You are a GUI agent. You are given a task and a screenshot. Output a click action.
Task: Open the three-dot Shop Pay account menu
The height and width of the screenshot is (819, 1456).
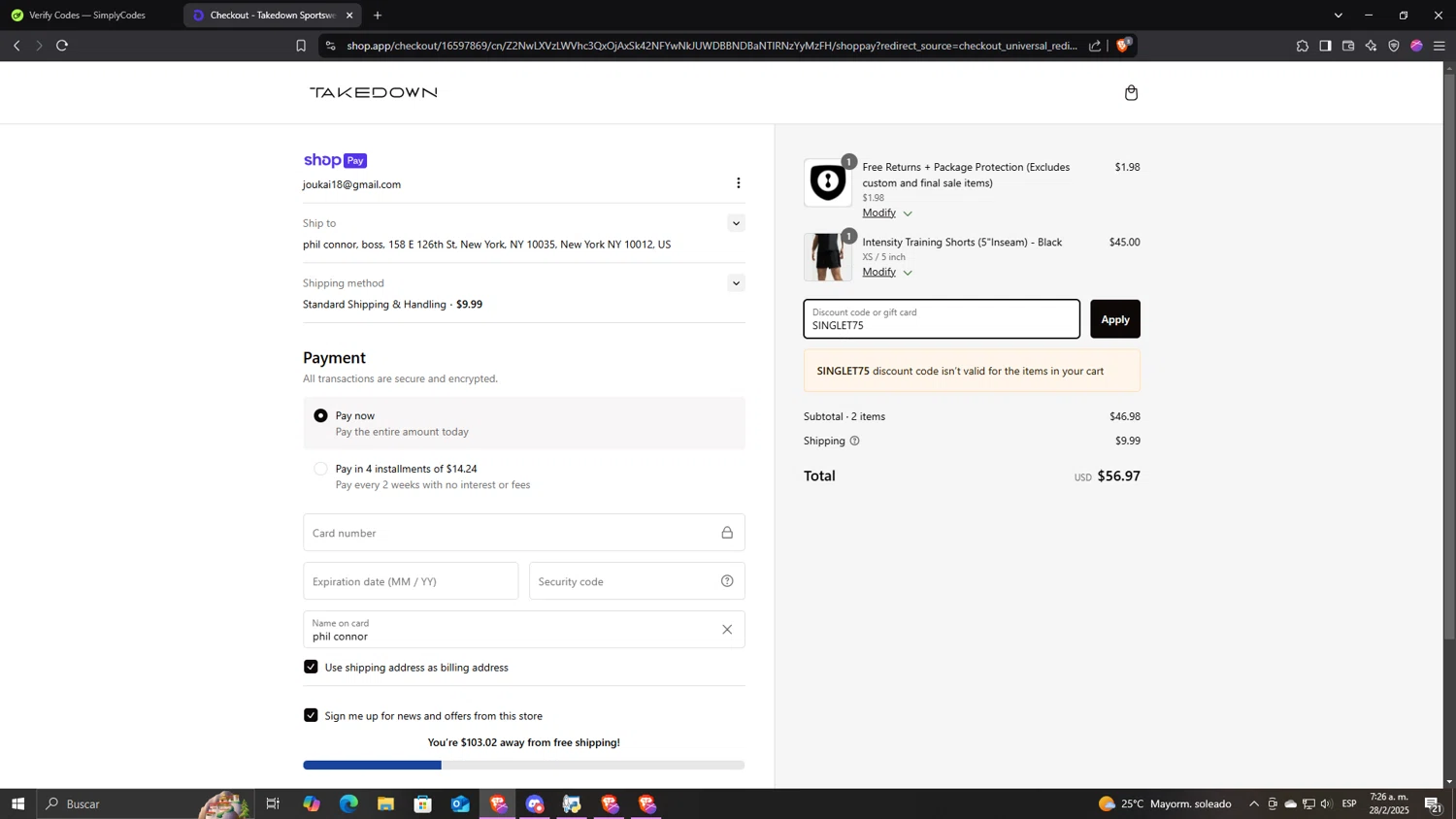pyautogui.click(x=738, y=183)
